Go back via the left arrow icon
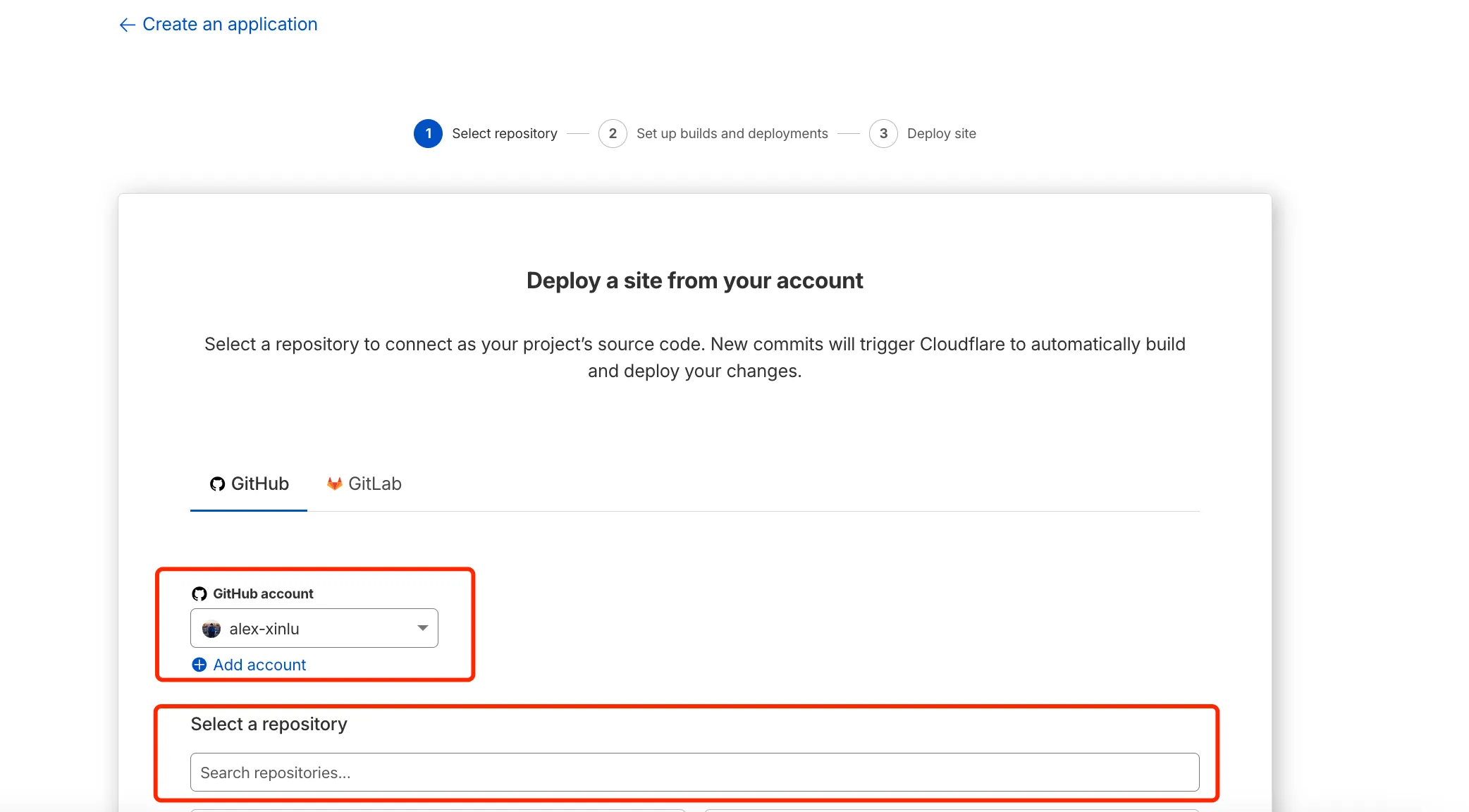This screenshot has height=812, width=1469. point(127,25)
